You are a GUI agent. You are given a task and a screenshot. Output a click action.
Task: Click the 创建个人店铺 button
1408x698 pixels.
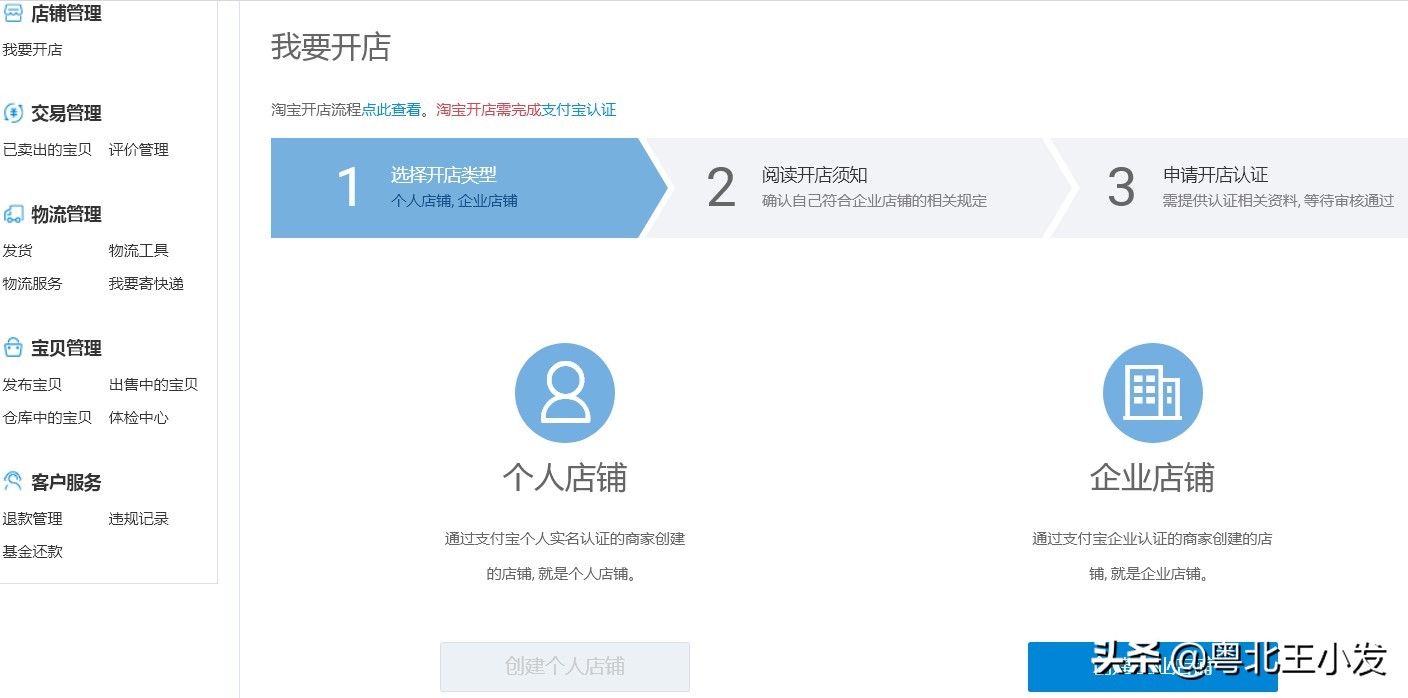(565, 667)
